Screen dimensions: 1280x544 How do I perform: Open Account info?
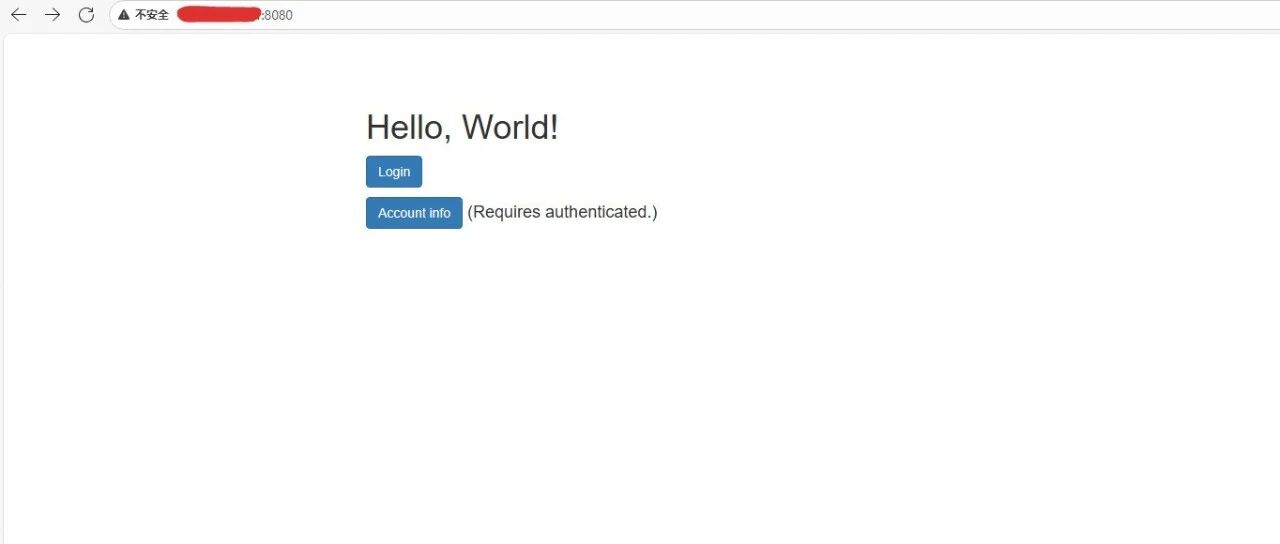(x=414, y=213)
